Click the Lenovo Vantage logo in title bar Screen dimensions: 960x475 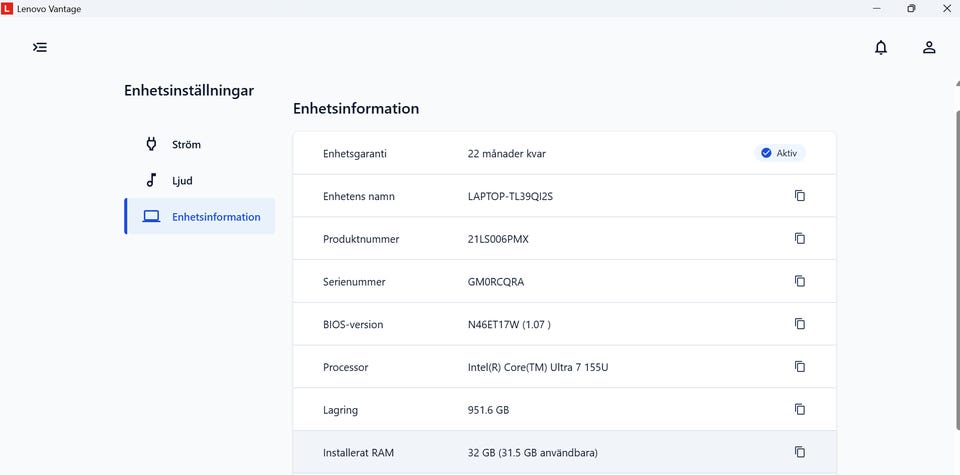[x=8, y=9]
